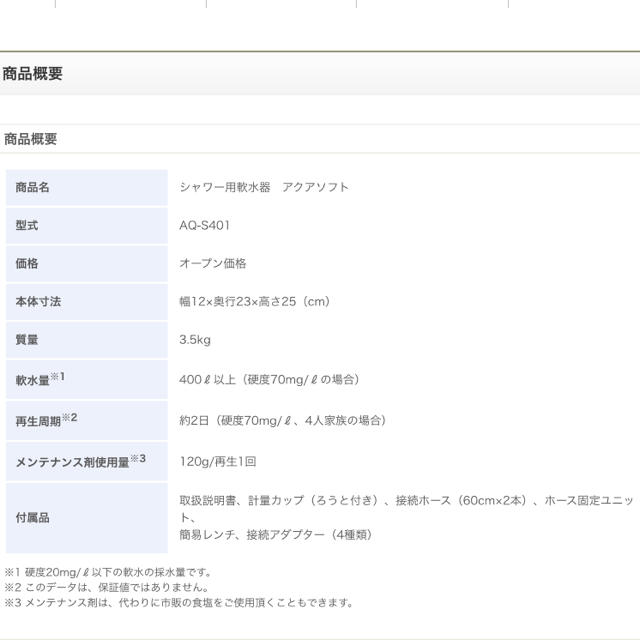The width and height of the screenshot is (640, 640).
Task: Click the dimensions 幅12×奥行23×高さ25（cm）
Action: coord(256,302)
